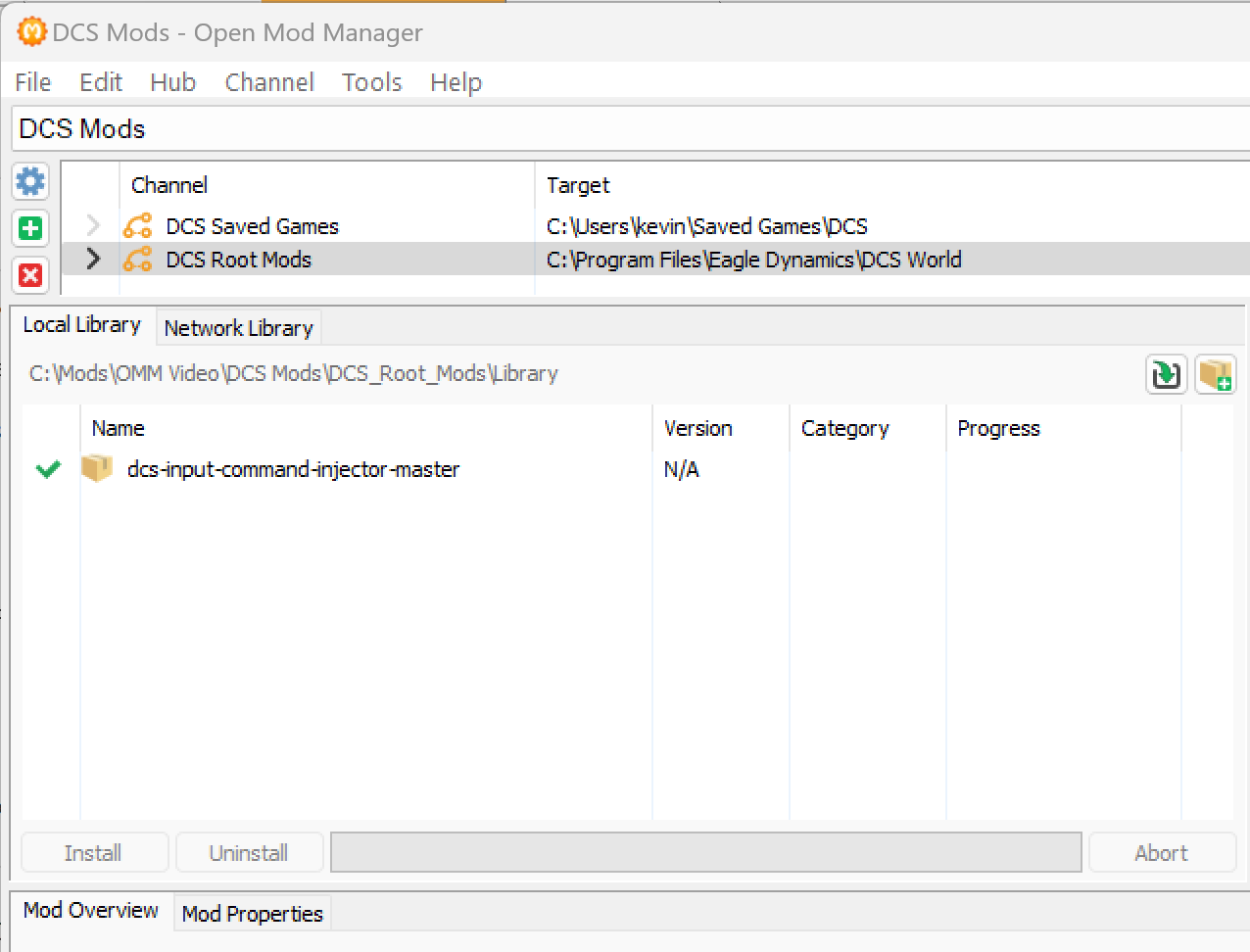1250x952 pixels.
Task: Switch to the Mod Properties tab
Action: click(253, 914)
